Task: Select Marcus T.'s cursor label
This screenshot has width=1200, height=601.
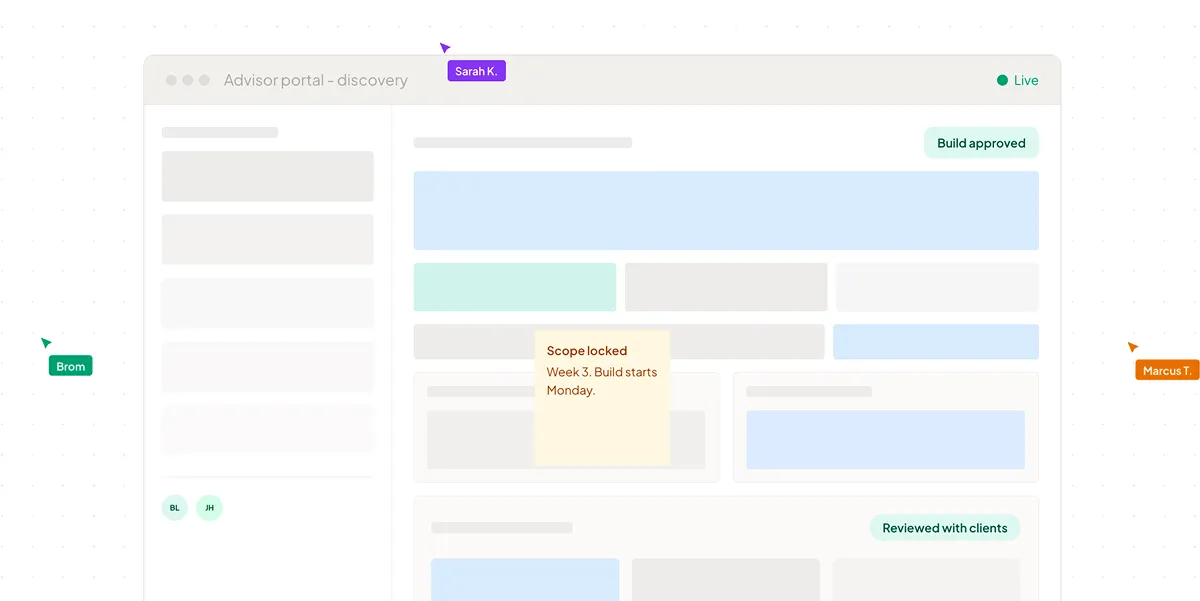Action: click(1167, 370)
